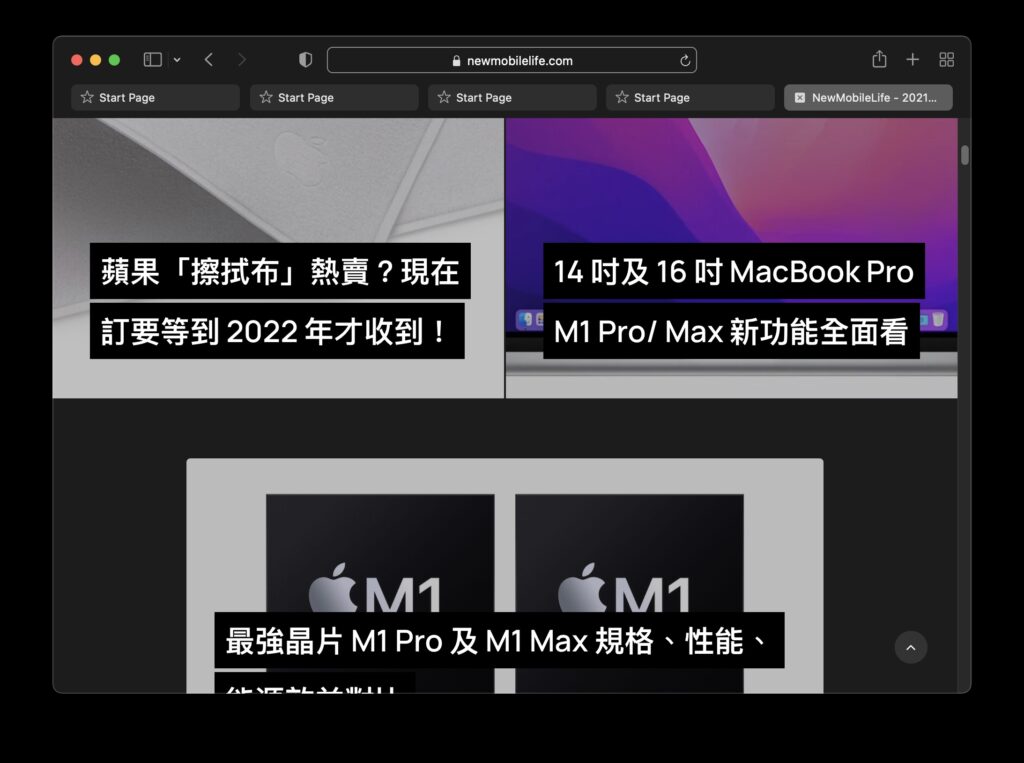The width and height of the screenshot is (1024, 763).
Task: Open the 最強晶片 M1 Pro 及 M1 Max article
Action: click(x=499, y=641)
